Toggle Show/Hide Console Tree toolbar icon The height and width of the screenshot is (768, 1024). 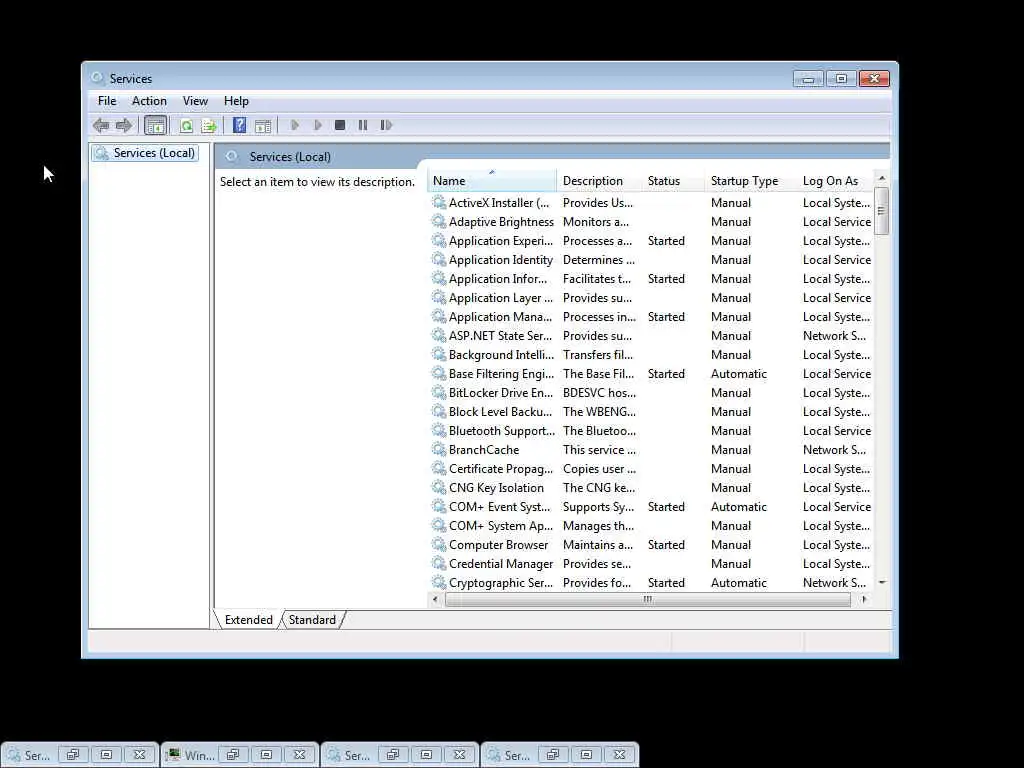pos(155,125)
